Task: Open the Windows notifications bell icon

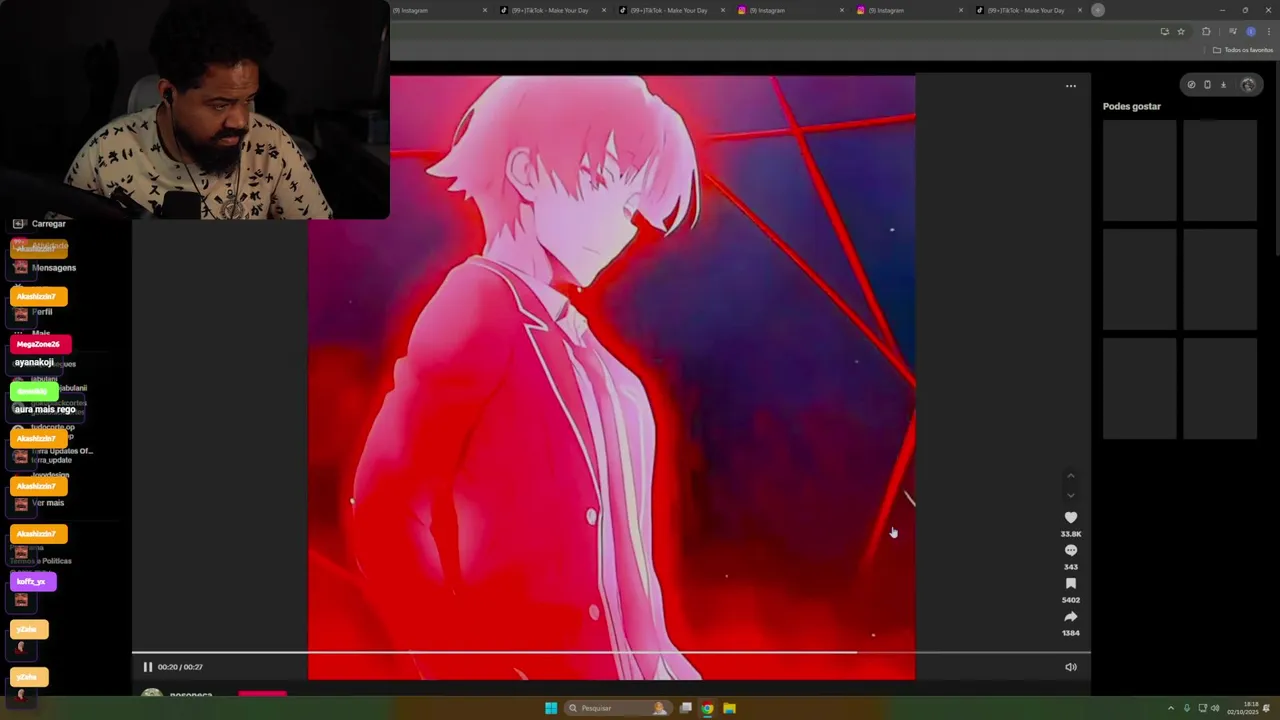Action: click(x=1267, y=708)
